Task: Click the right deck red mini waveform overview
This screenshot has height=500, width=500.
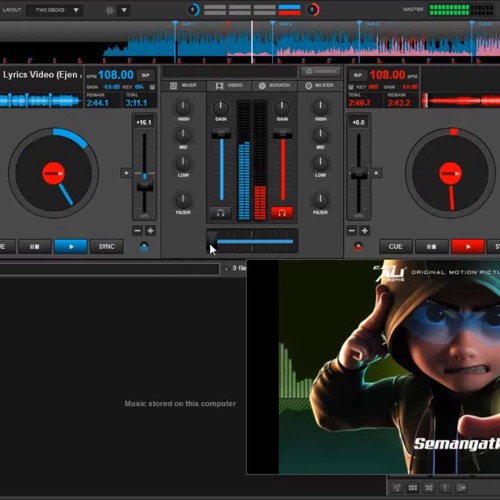Action: [x=461, y=100]
